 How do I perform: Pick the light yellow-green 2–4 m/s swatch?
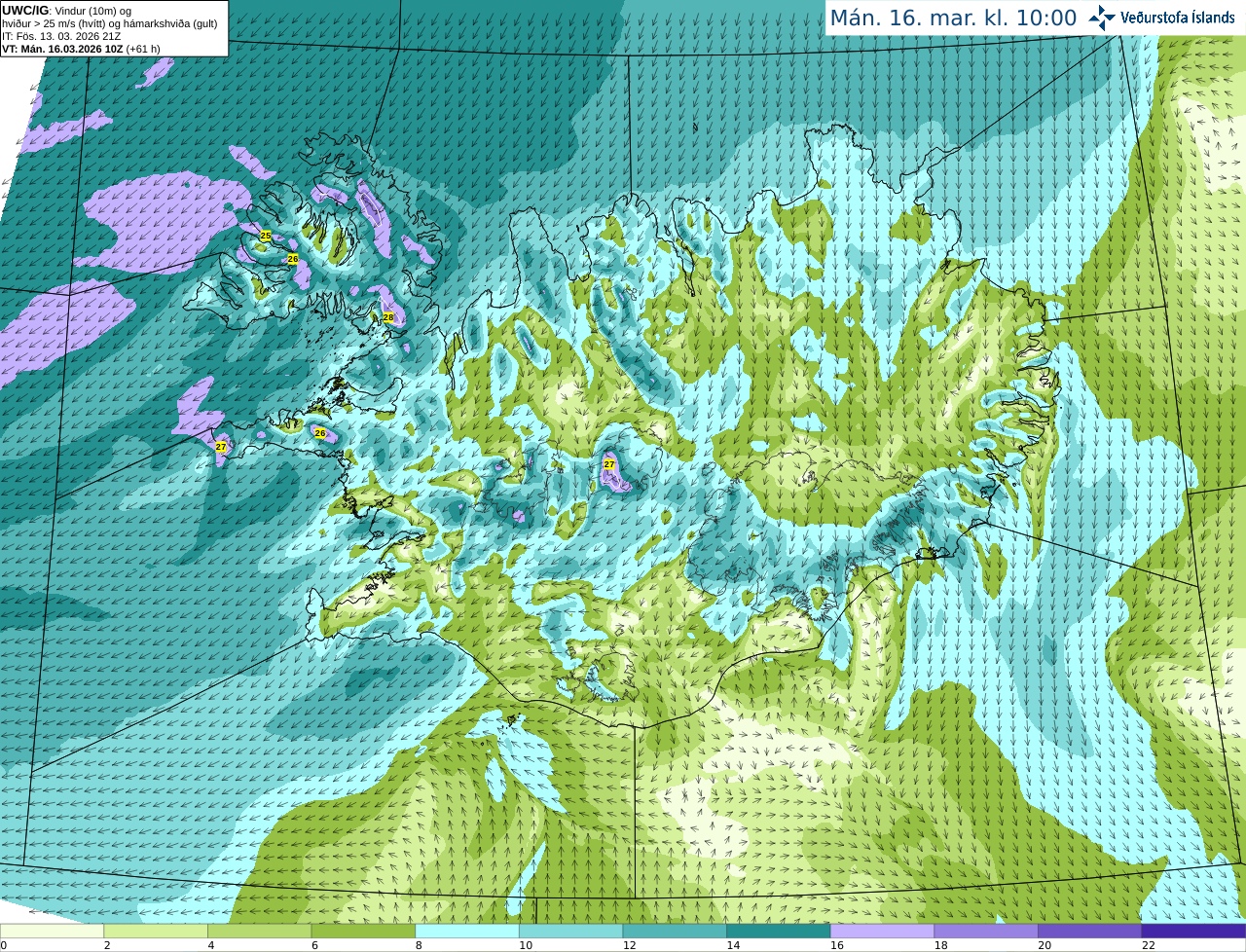(x=156, y=931)
